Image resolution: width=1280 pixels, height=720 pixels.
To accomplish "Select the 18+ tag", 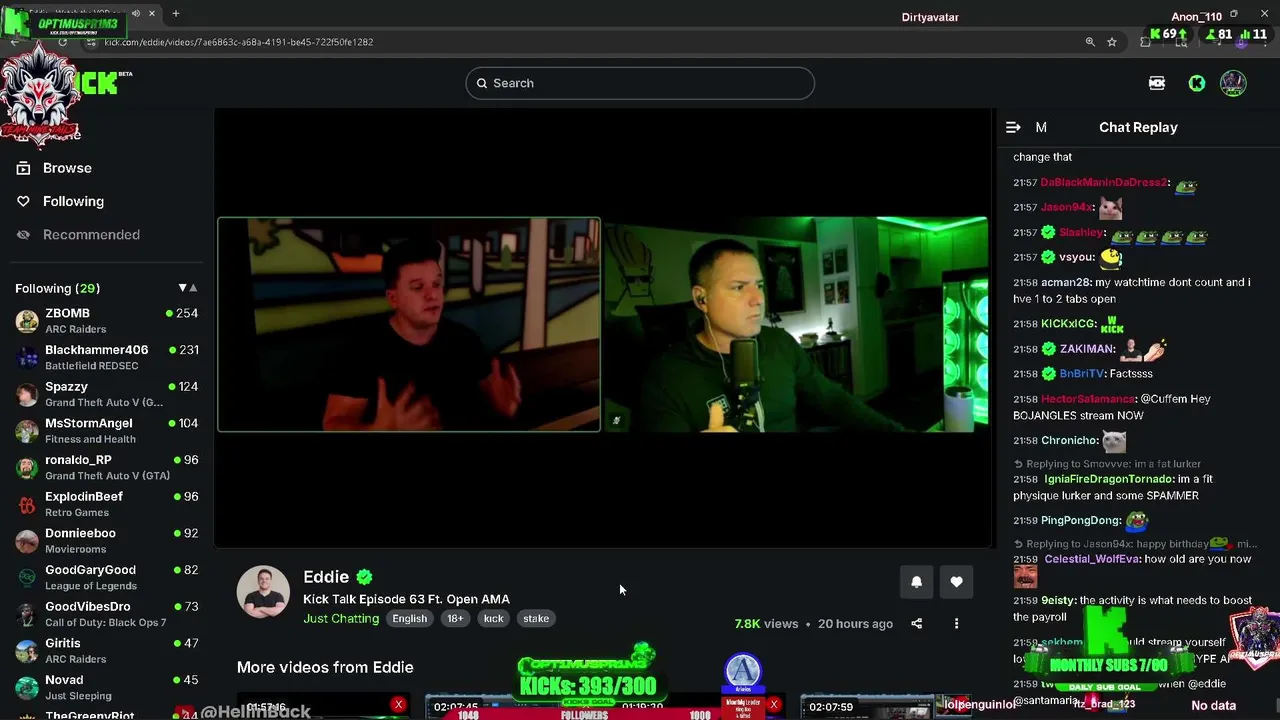I will (455, 618).
